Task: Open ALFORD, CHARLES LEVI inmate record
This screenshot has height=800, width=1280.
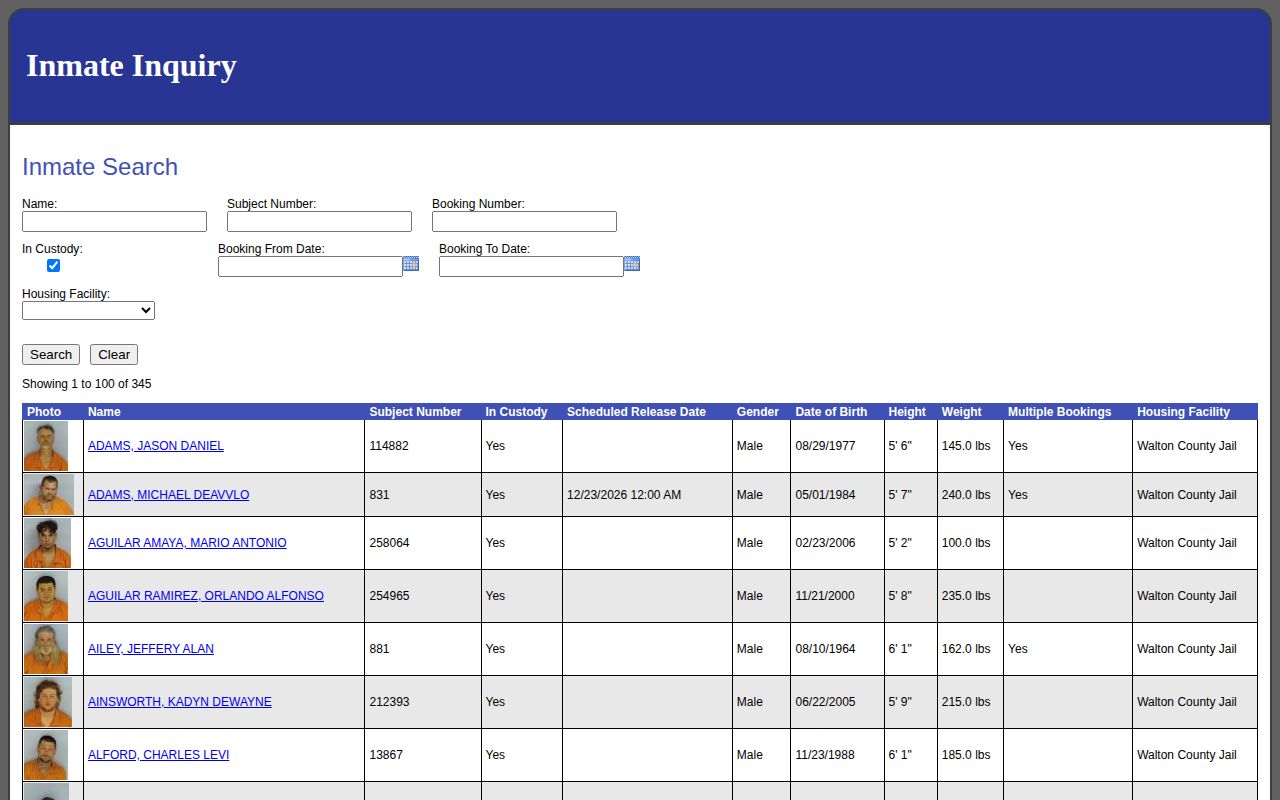Action: tap(159, 755)
